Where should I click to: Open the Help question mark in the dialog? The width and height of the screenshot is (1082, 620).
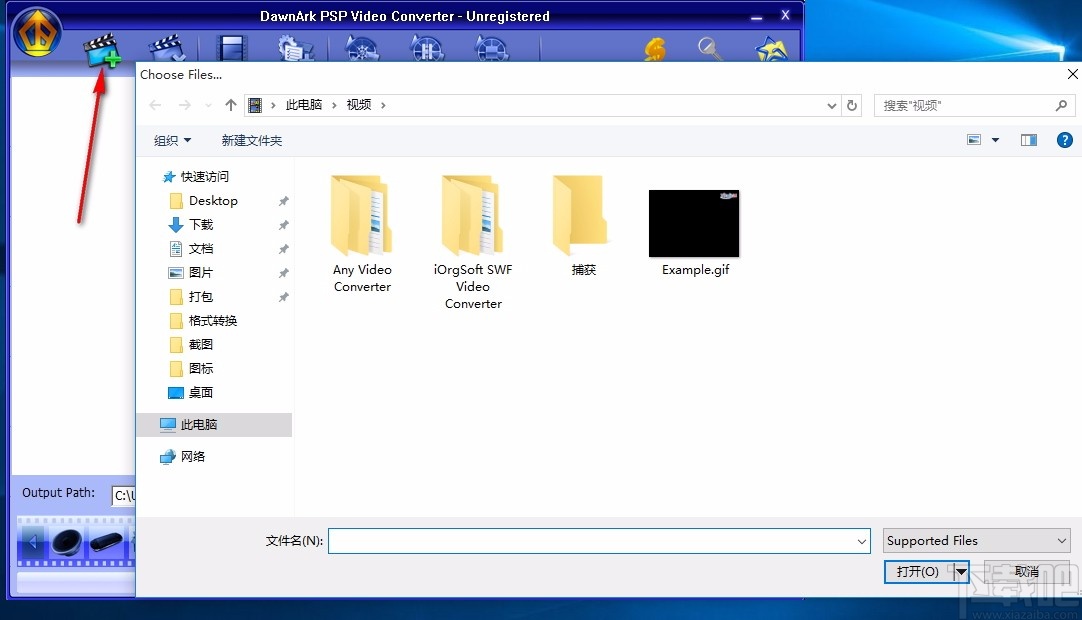[1064, 139]
